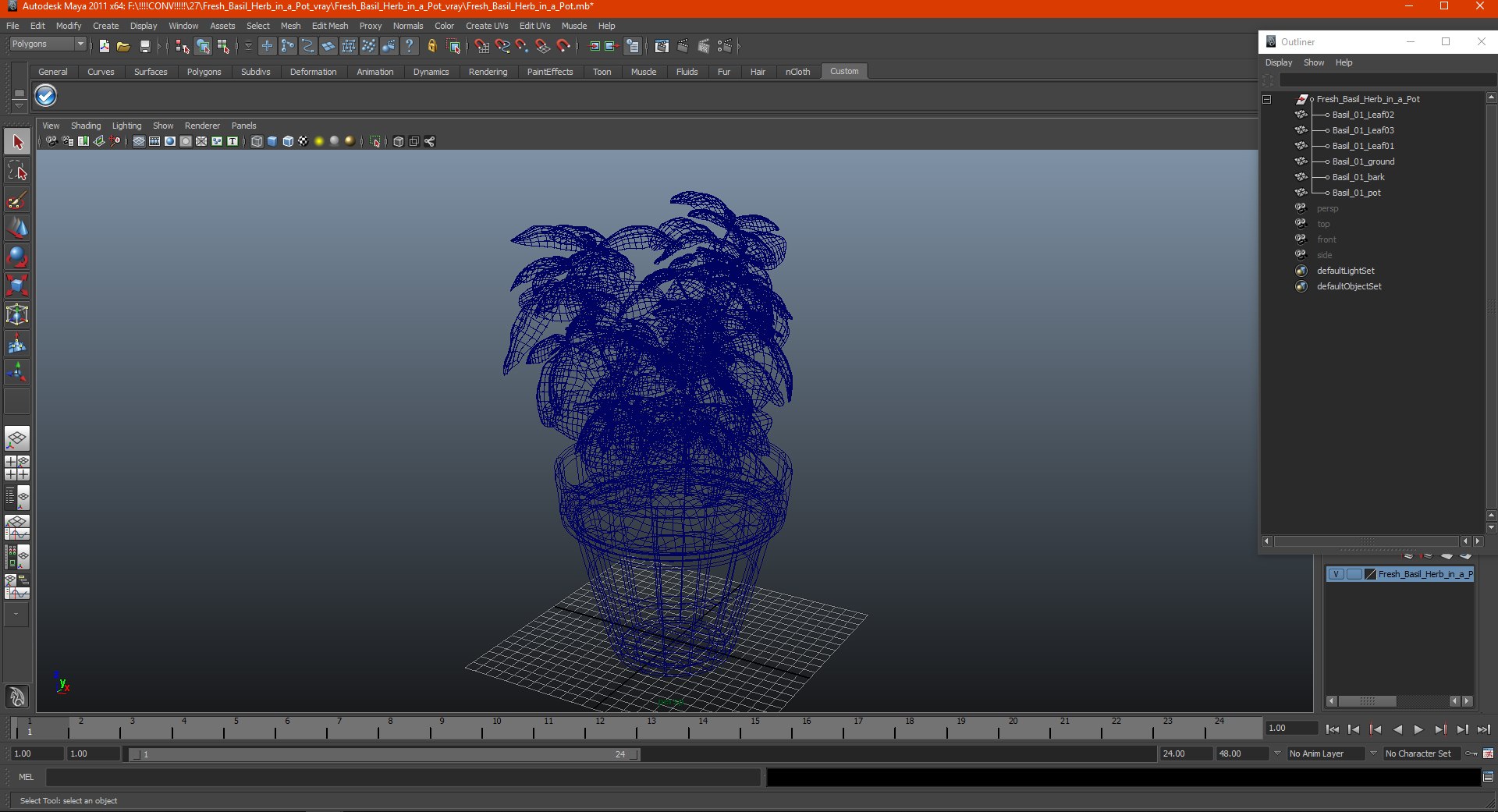Play animation backwards

(x=1397, y=729)
